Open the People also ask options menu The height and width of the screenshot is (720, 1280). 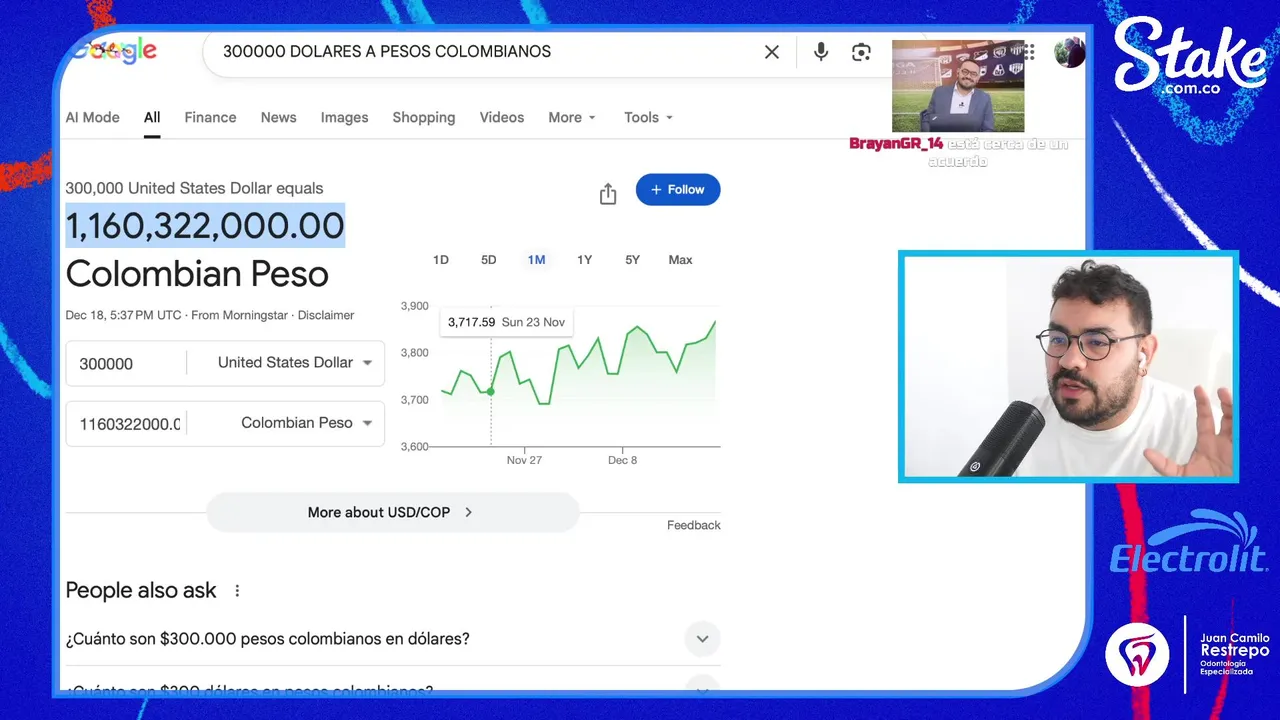click(237, 591)
